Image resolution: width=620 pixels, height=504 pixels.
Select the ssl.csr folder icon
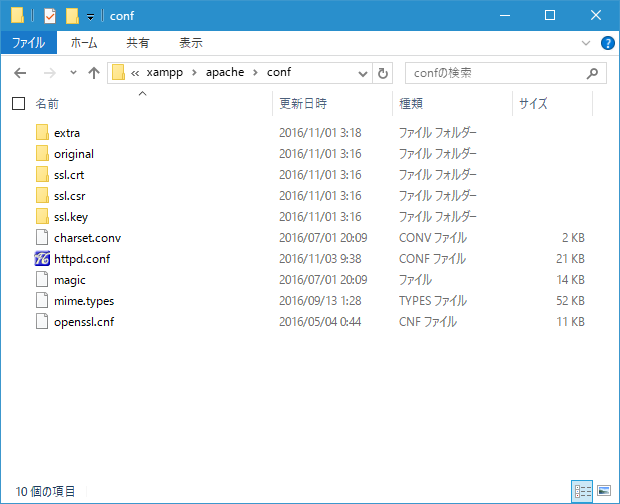click(x=42, y=195)
